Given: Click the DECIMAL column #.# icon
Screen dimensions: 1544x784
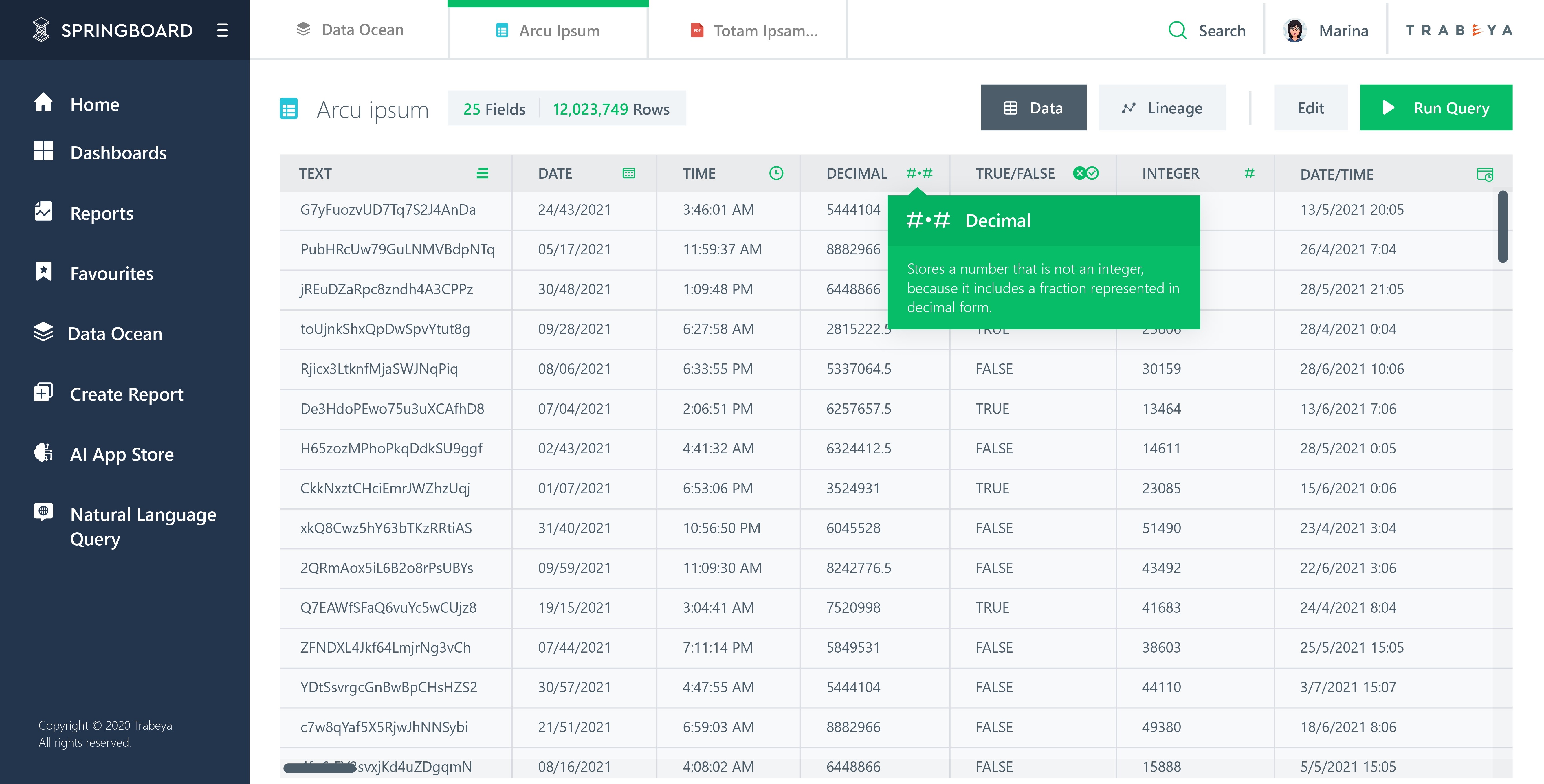Looking at the screenshot, I should coord(919,173).
